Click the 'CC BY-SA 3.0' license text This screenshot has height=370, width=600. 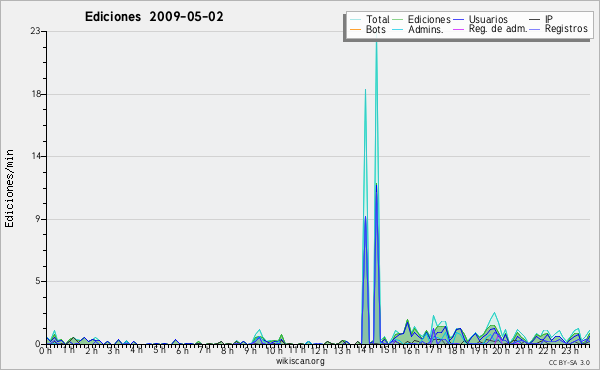(x=569, y=362)
